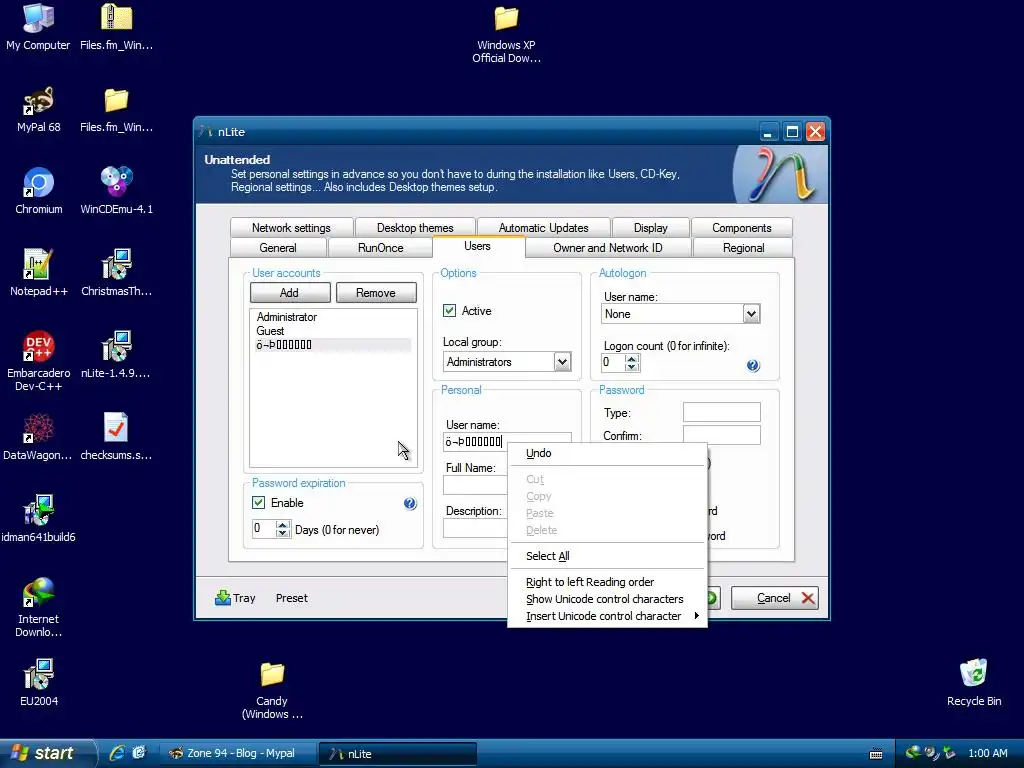Click the Logon count number field
Screen dimensions: 1024x768
tap(613, 362)
